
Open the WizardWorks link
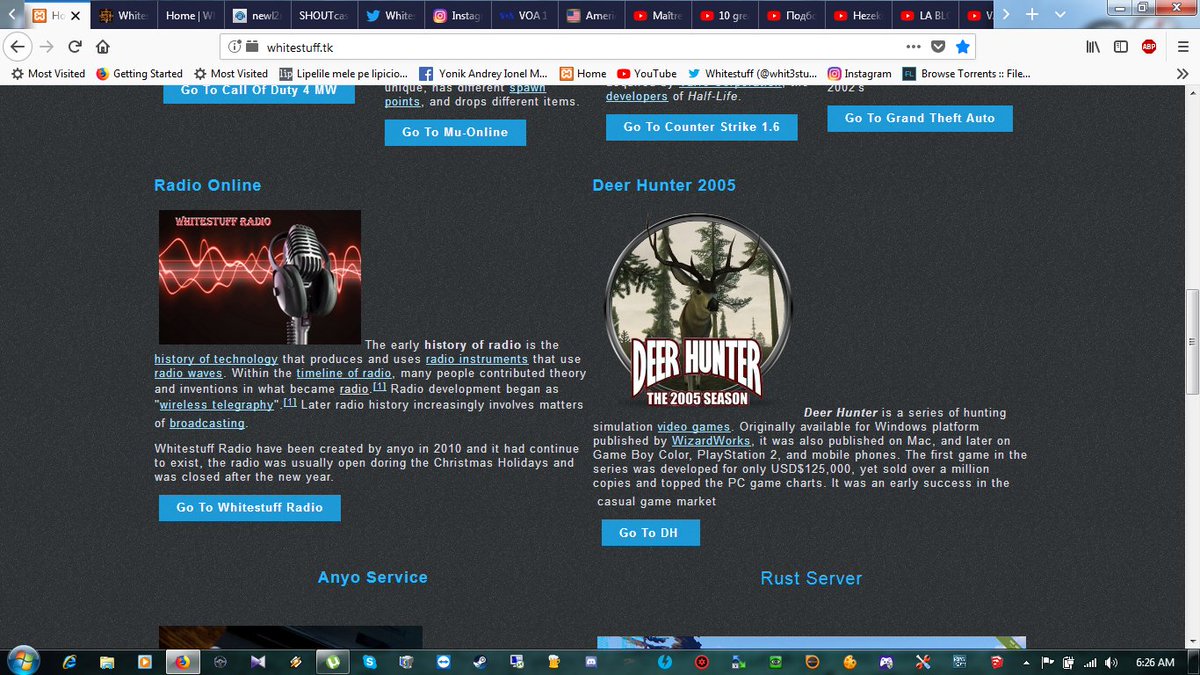[711, 441]
